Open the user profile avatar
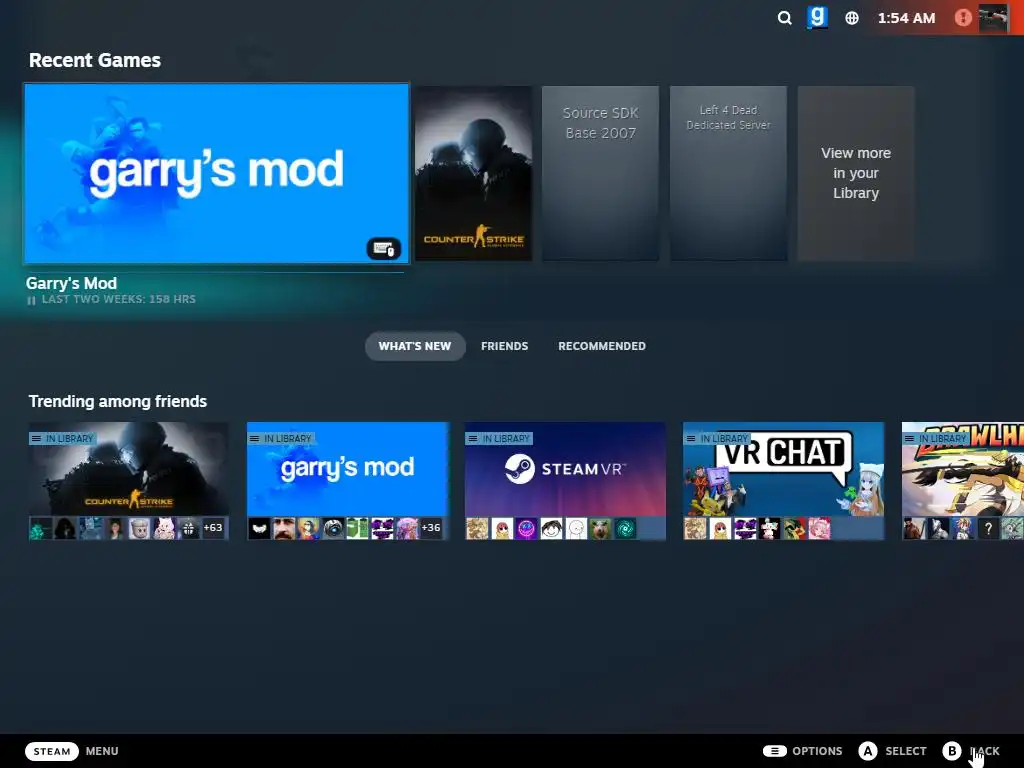The height and width of the screenshot is (768, 1024). (x=993, y=18)
